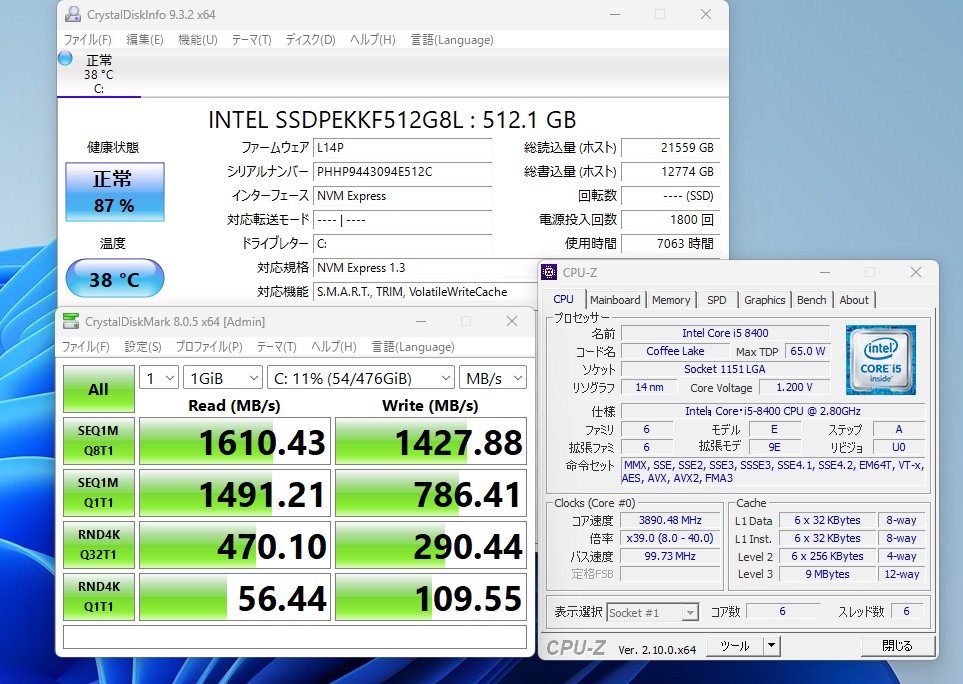Click the S.M.A.R.T., TRIM features field

pyautogui.click(x=425, y=292)
